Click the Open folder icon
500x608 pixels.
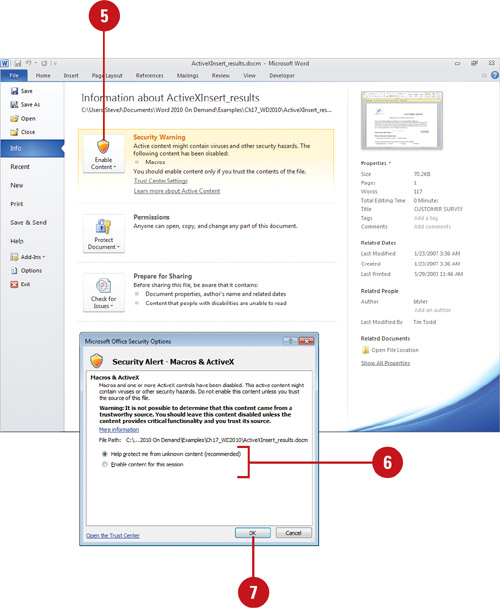14,118
